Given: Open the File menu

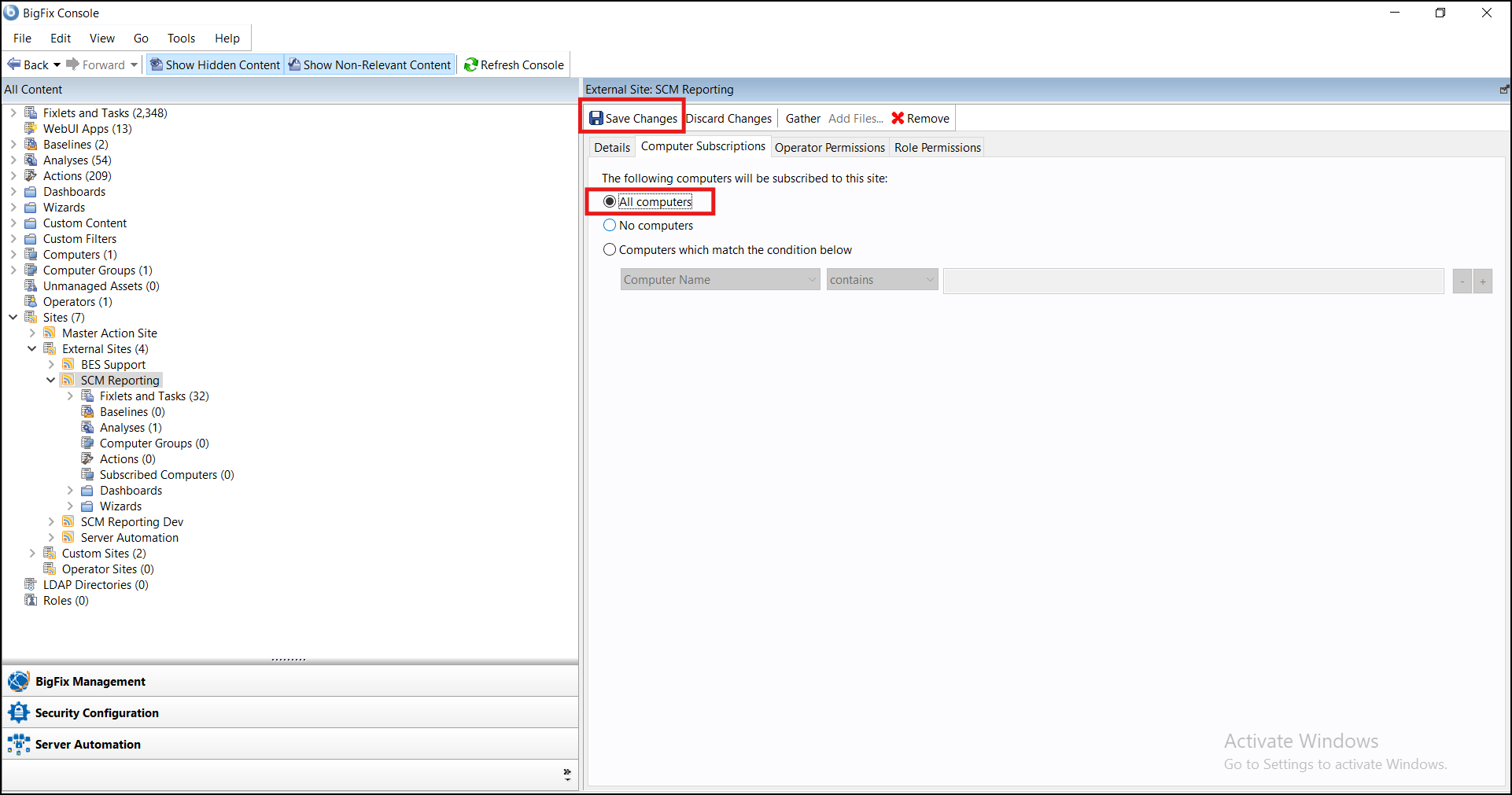Looking at the screenshot, I should (23, 38).
